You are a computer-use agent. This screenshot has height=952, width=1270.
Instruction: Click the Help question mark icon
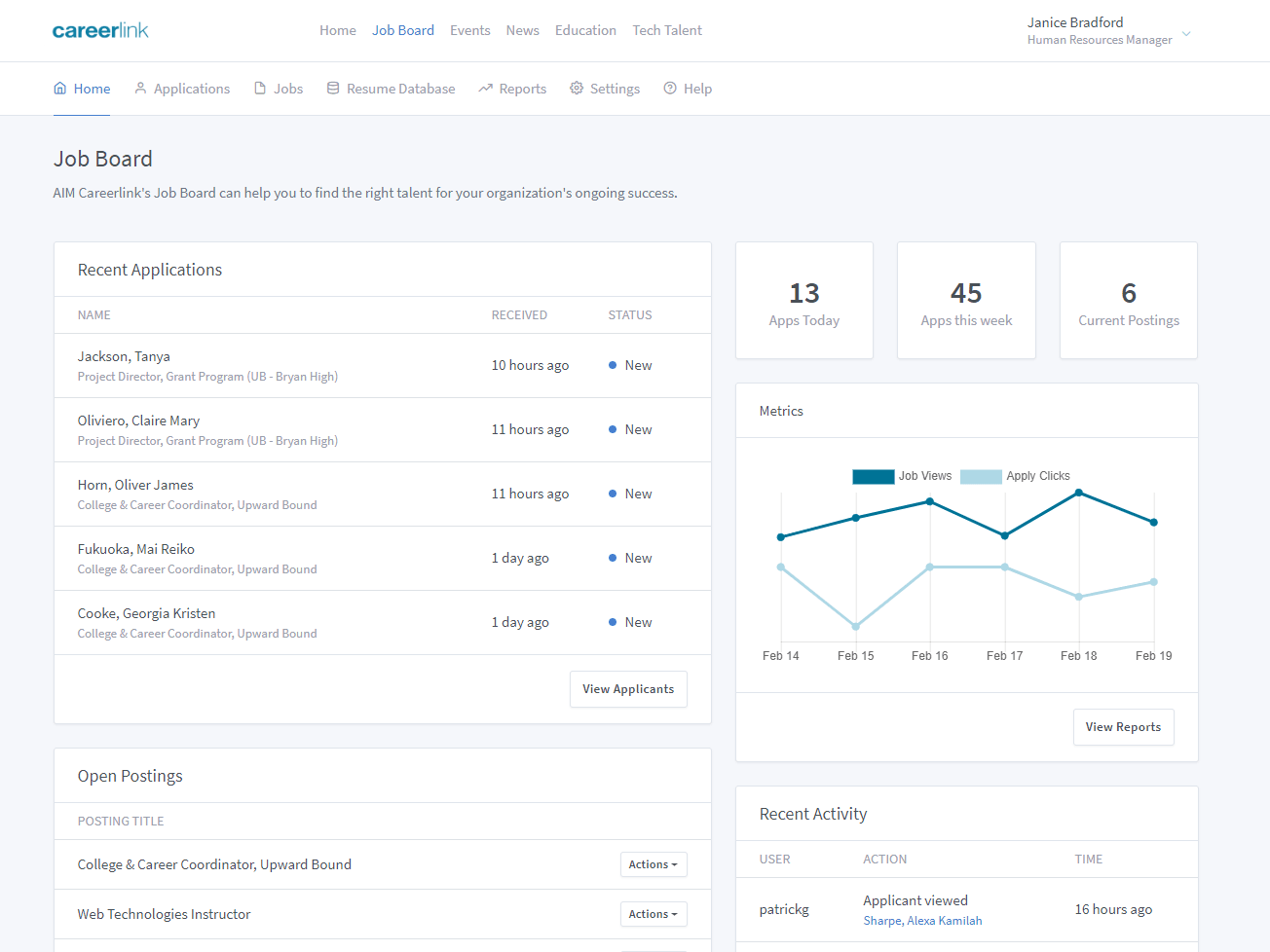tap(670, 89)
